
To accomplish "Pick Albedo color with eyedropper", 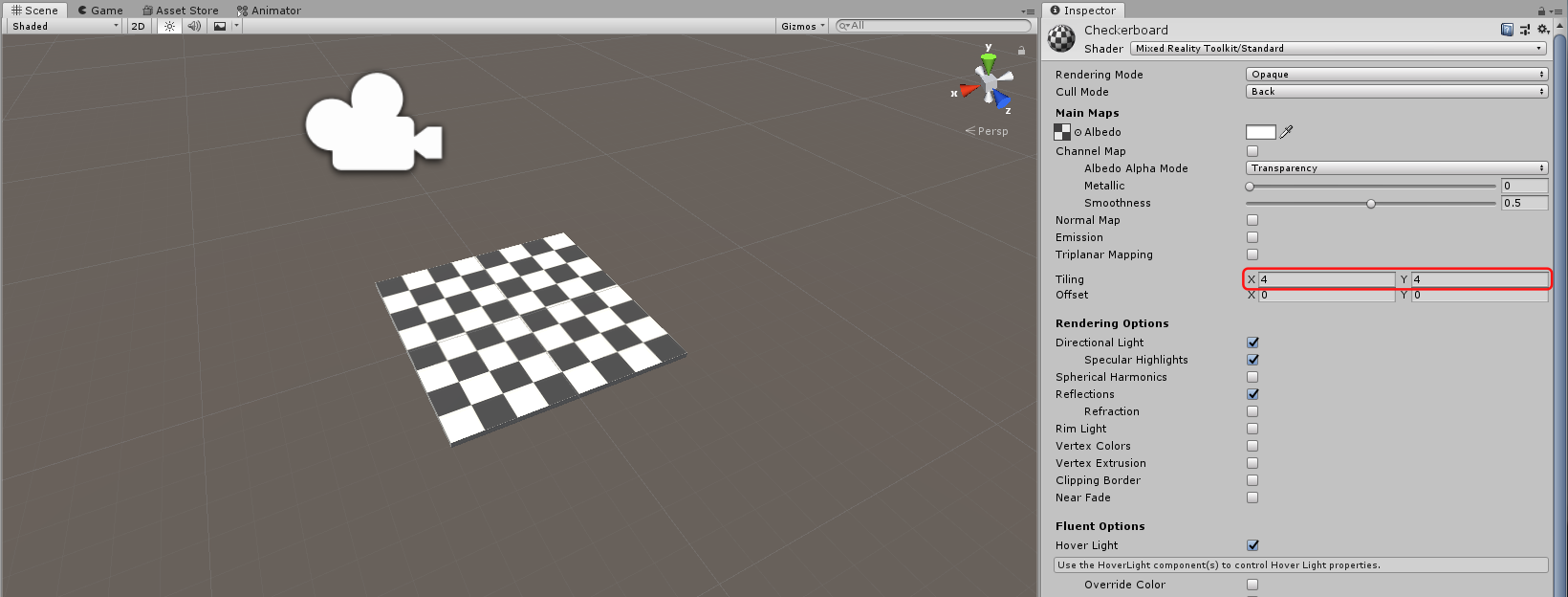I will coord(1287,132).
